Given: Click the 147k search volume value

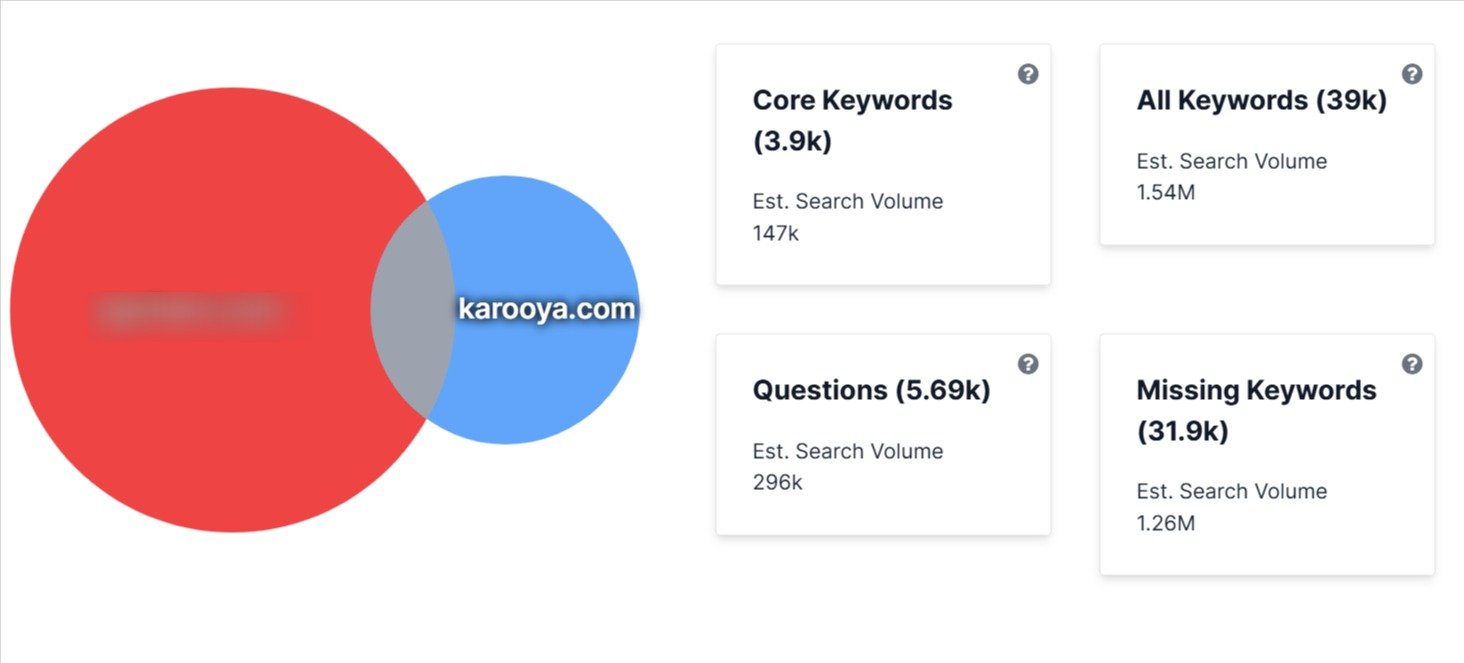Looking at the screenshot, I should point(776,233).
